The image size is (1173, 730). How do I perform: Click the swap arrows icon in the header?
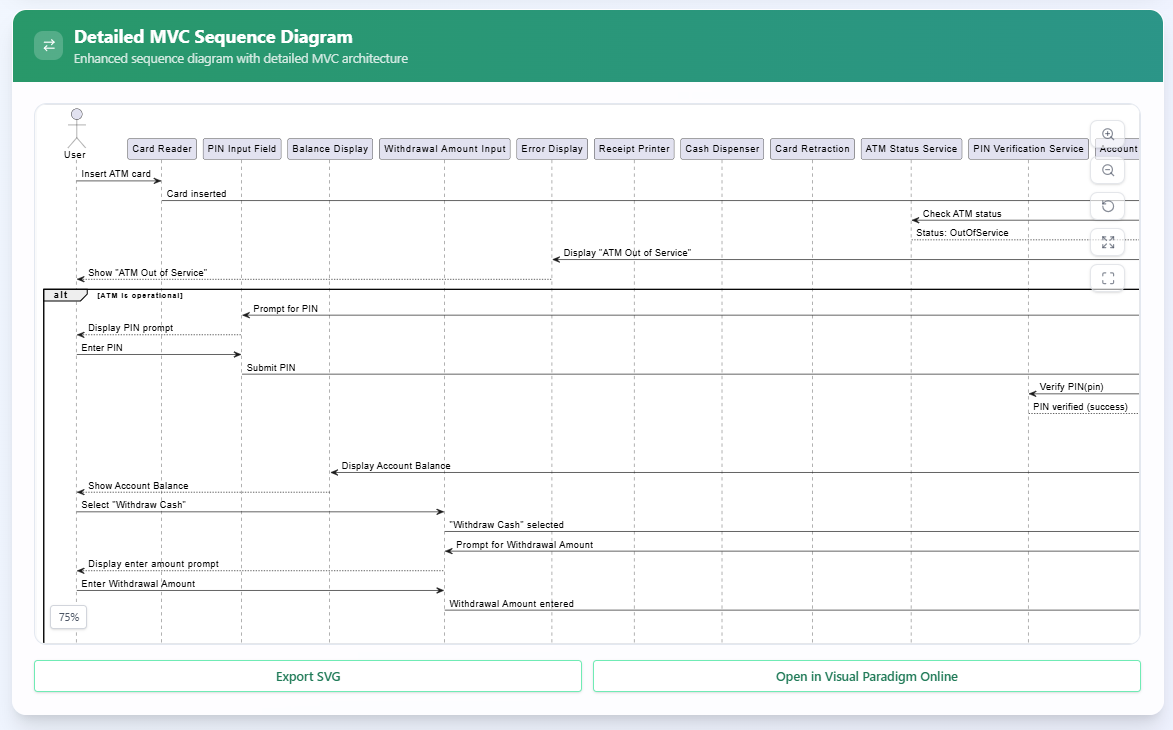[x=48, y=44]
